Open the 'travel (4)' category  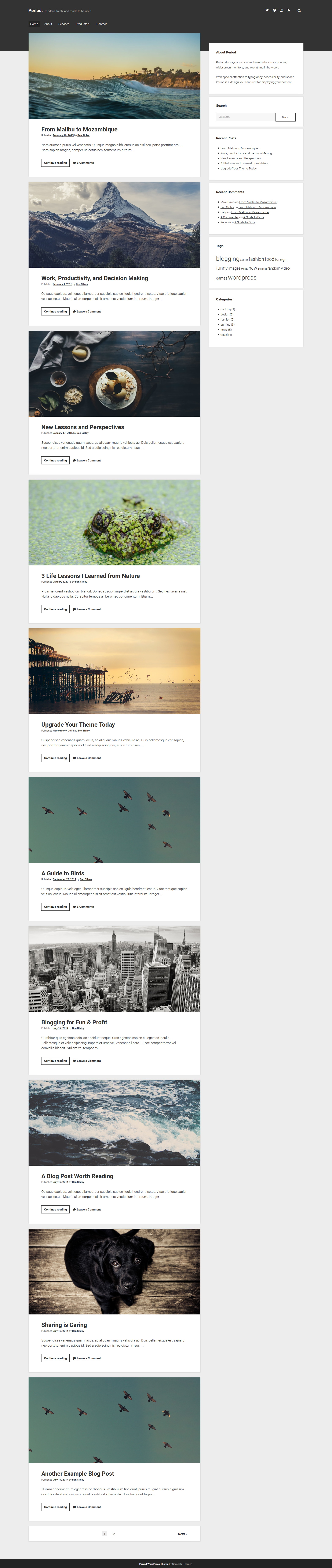[226, 335]
